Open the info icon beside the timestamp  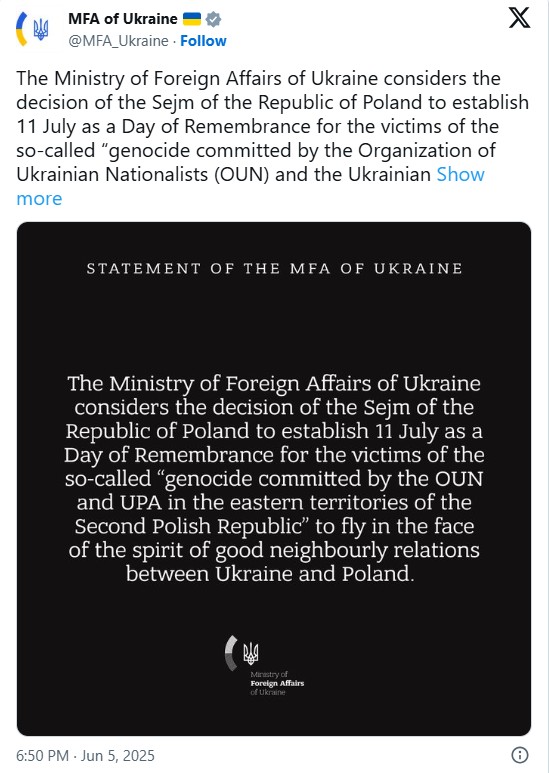click(x=520, y=755)
